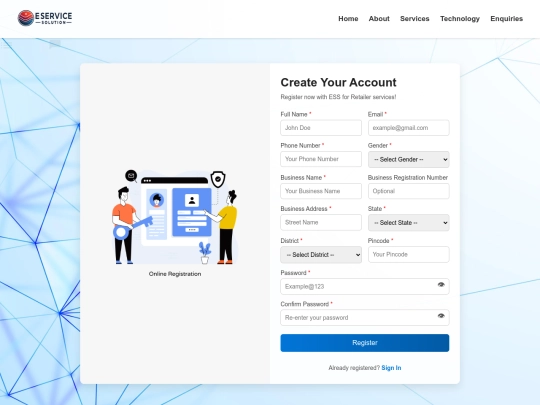The image size is (540, 405).
Task: Click the Business Name input
Action: pos(321,191)
